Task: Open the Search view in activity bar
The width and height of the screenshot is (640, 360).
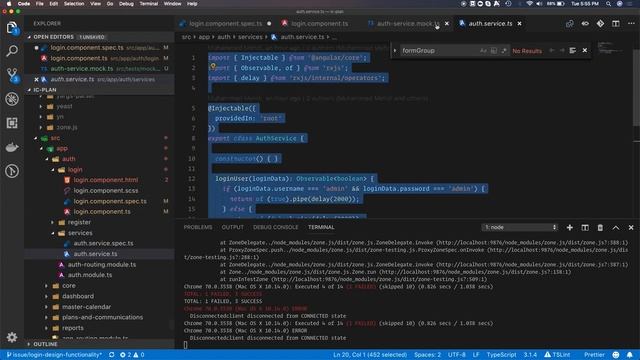Action: point(12,51)
